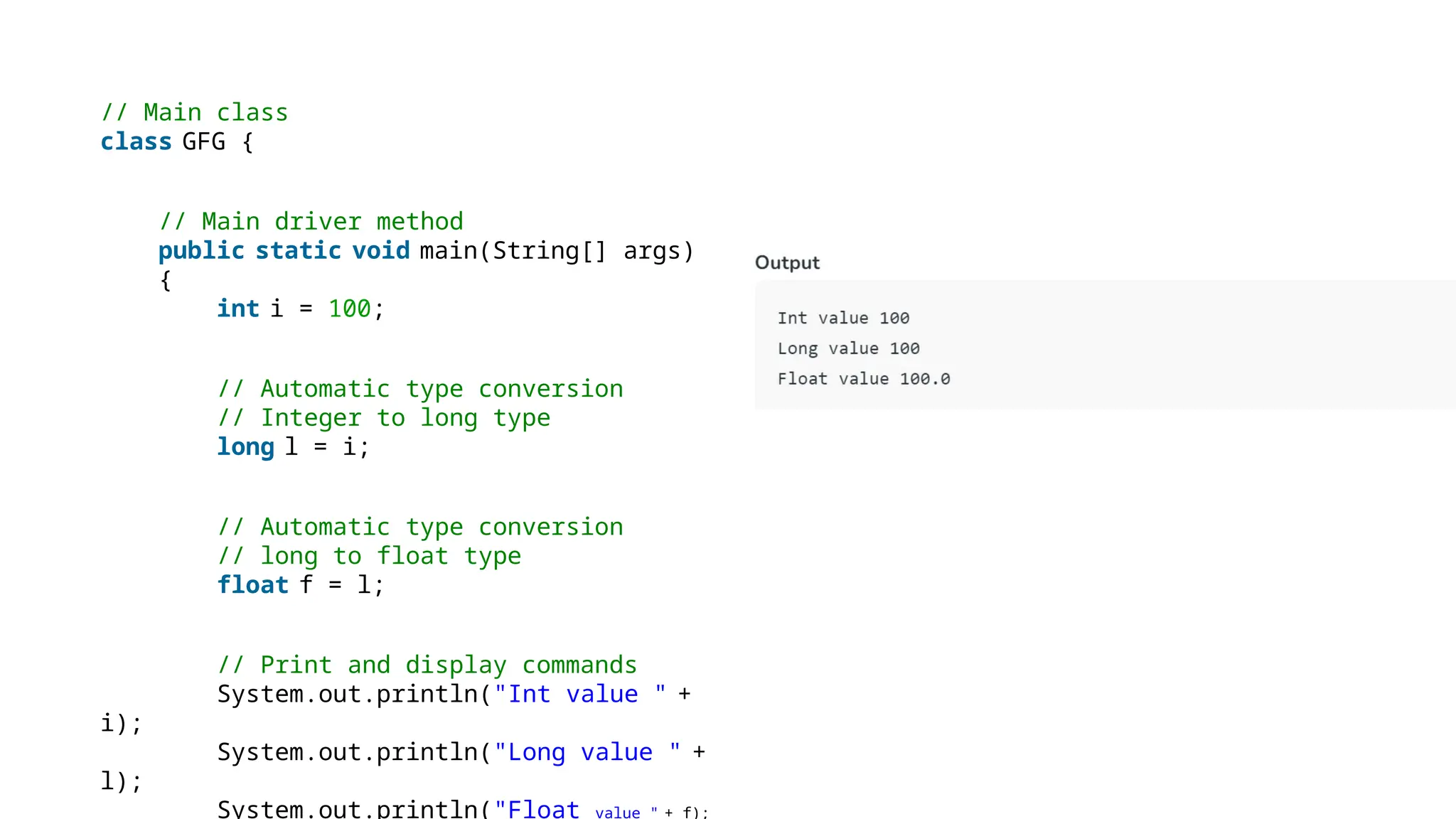Click the 'Float value 100.0' output line
This screenshot has width=1456, height=819.
click(863, 379)
